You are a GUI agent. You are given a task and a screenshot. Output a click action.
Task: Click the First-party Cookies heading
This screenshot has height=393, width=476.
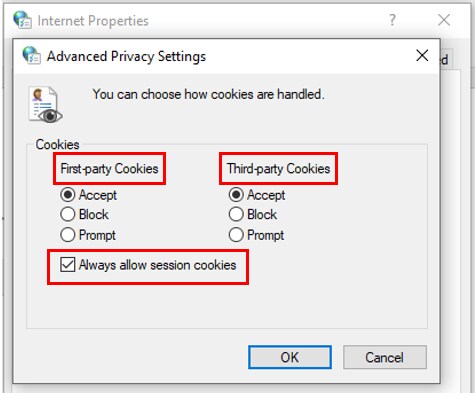coord(109,169)
